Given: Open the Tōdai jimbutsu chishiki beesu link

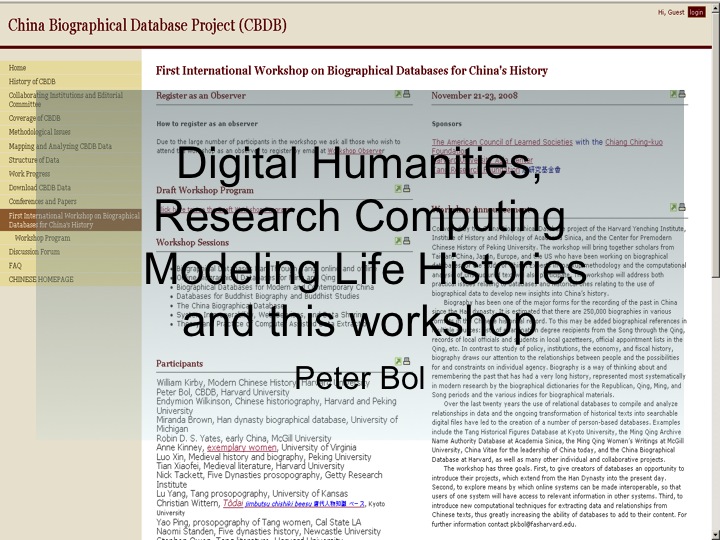Looking at the screenshot, I should pos(294,503).
